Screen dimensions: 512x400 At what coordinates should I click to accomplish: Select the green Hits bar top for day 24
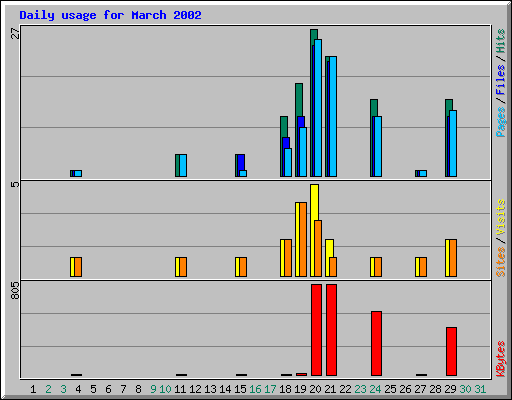point(374,107)
